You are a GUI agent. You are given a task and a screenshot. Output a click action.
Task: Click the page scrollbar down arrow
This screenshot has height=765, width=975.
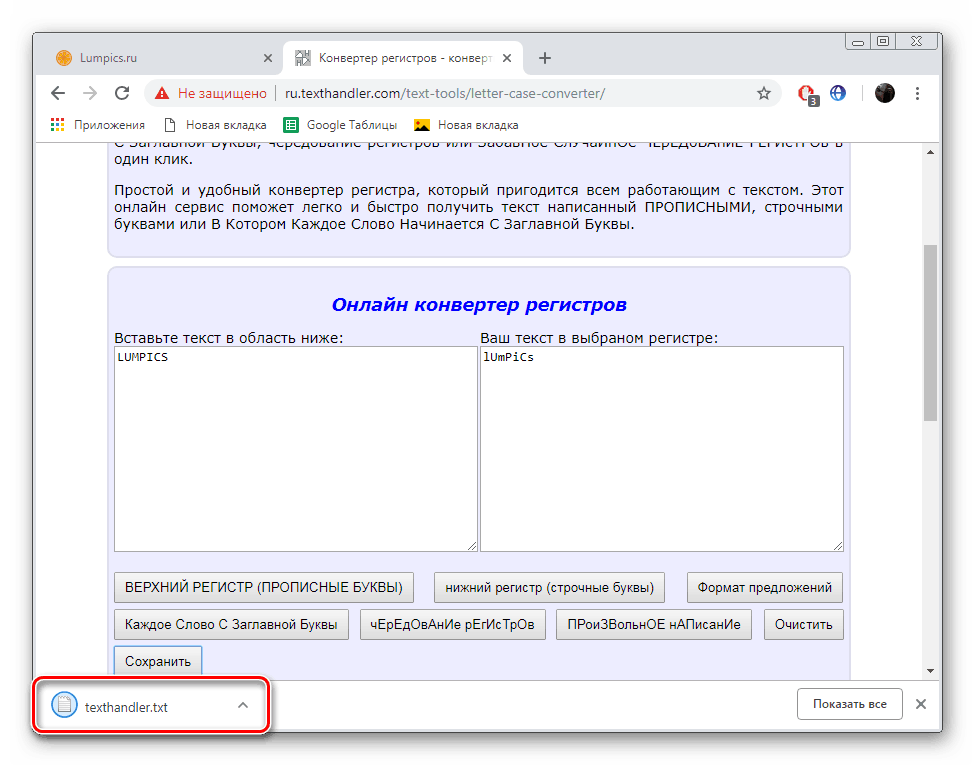pyautogui.click(x=930, y=670)
